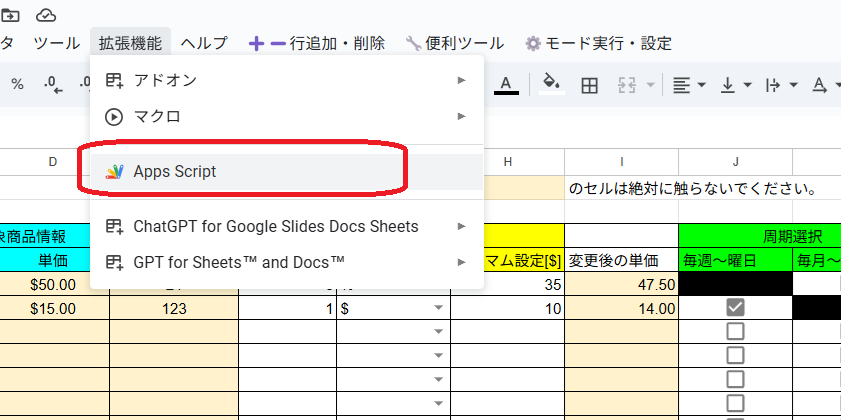
Task: Click the GPT for Sheets item icon
Action: pyautogui.click(x=114, y=262)
